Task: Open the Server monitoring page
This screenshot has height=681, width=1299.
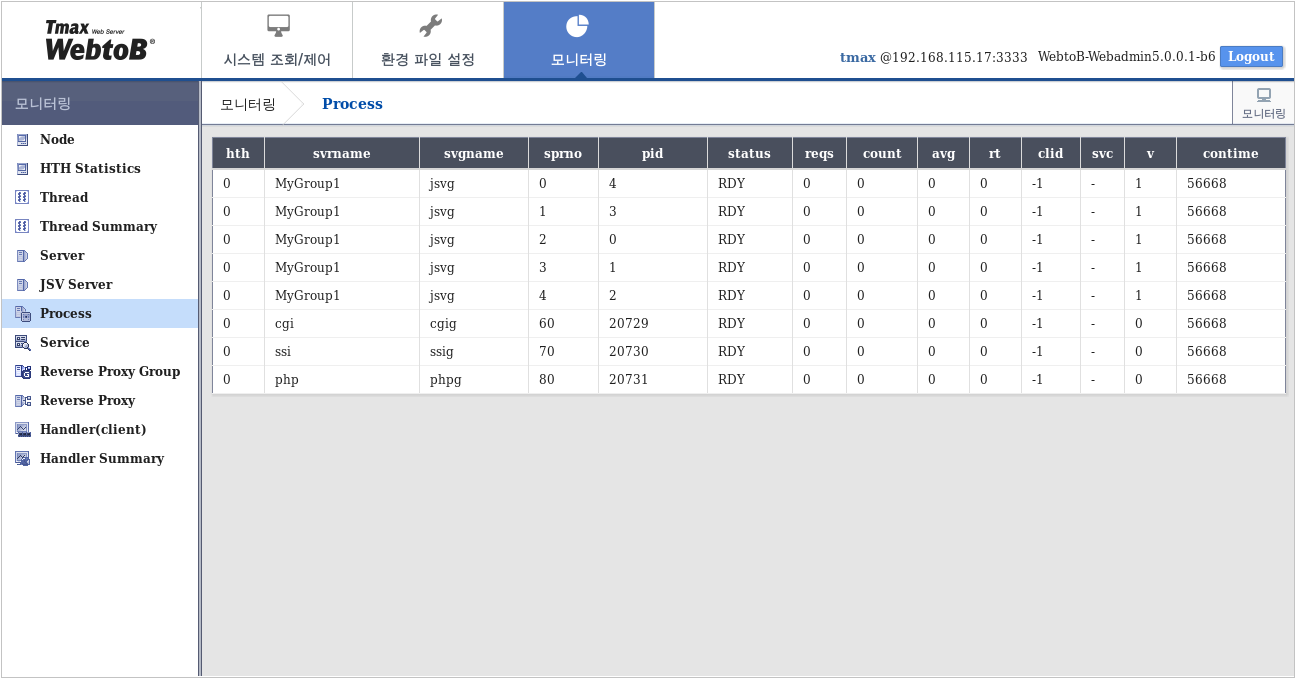Action: [62, 255]
